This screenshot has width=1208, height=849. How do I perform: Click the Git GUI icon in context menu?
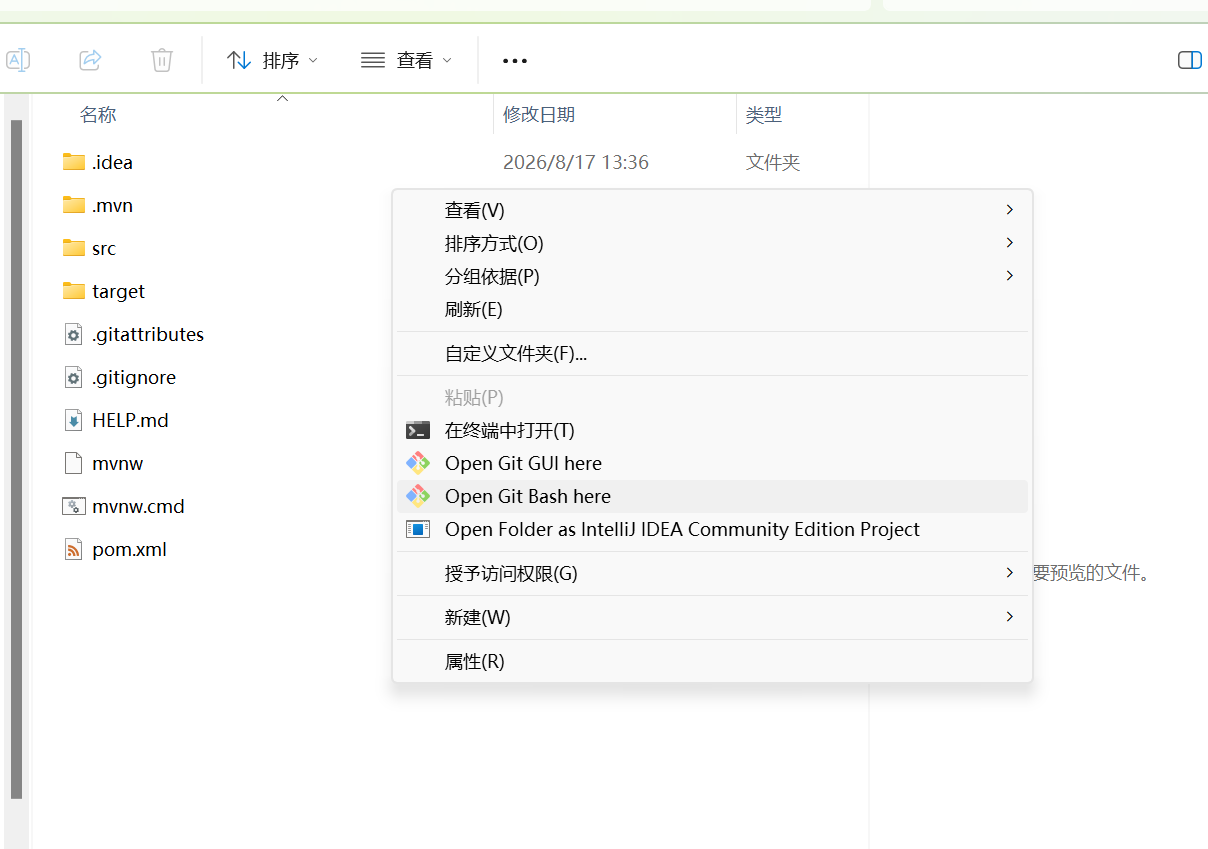418,463
